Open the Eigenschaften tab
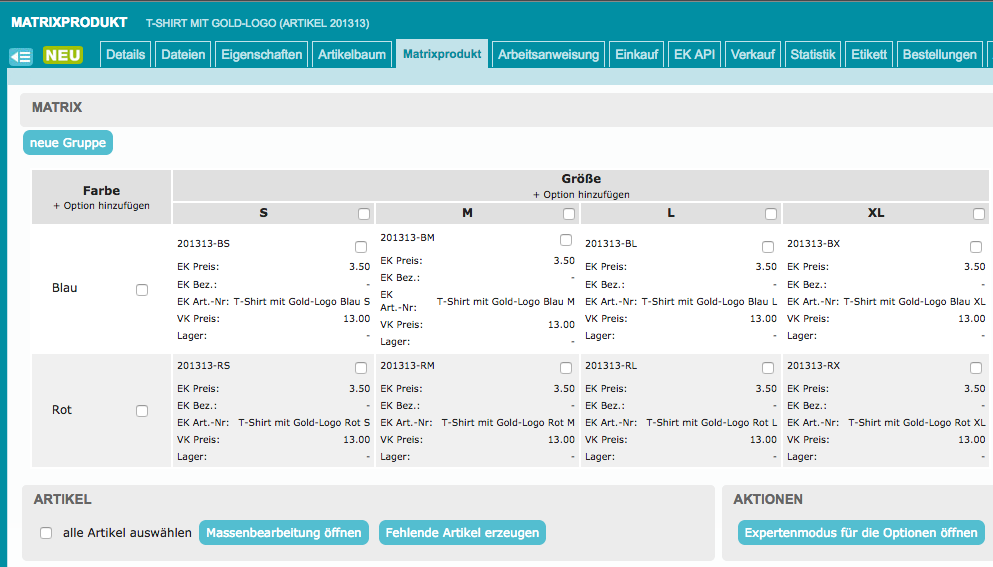The width and height of the screenshot is (993, 567). 260,55
